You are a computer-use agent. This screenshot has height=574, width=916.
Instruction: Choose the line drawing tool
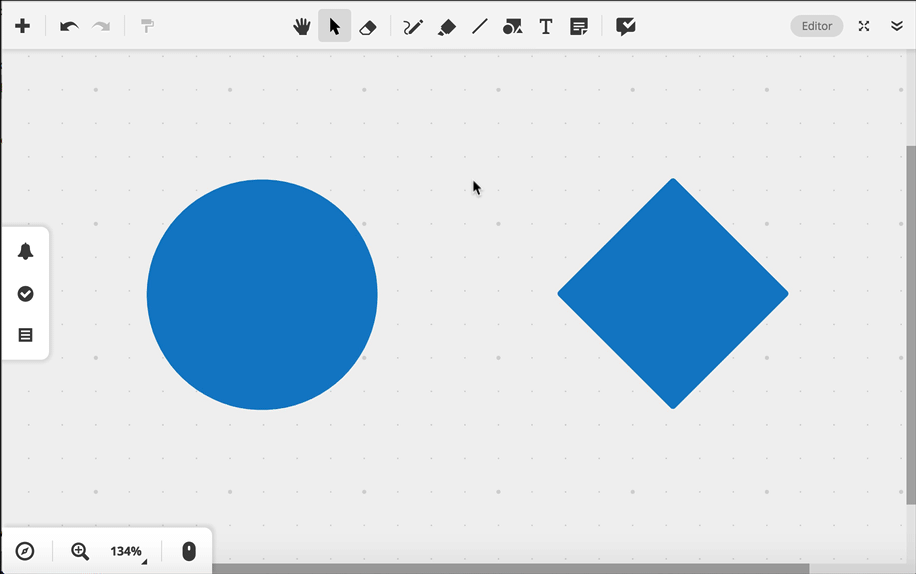(x=480, y=26)
